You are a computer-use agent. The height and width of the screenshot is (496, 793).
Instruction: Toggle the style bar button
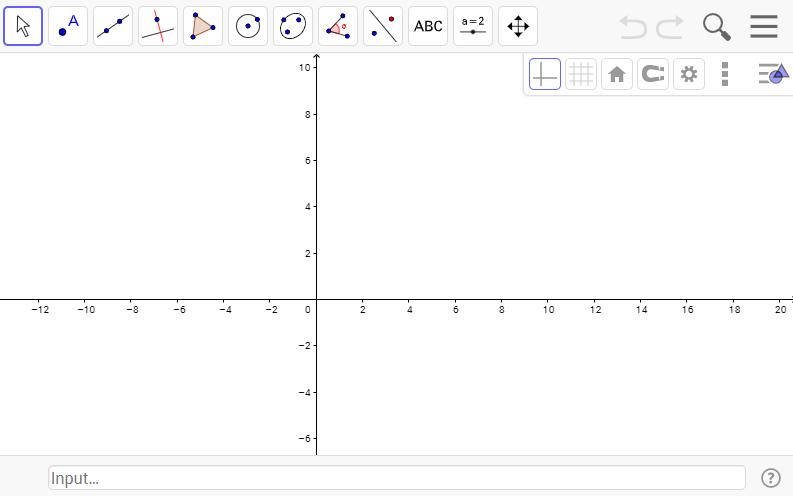coord(773,74)
